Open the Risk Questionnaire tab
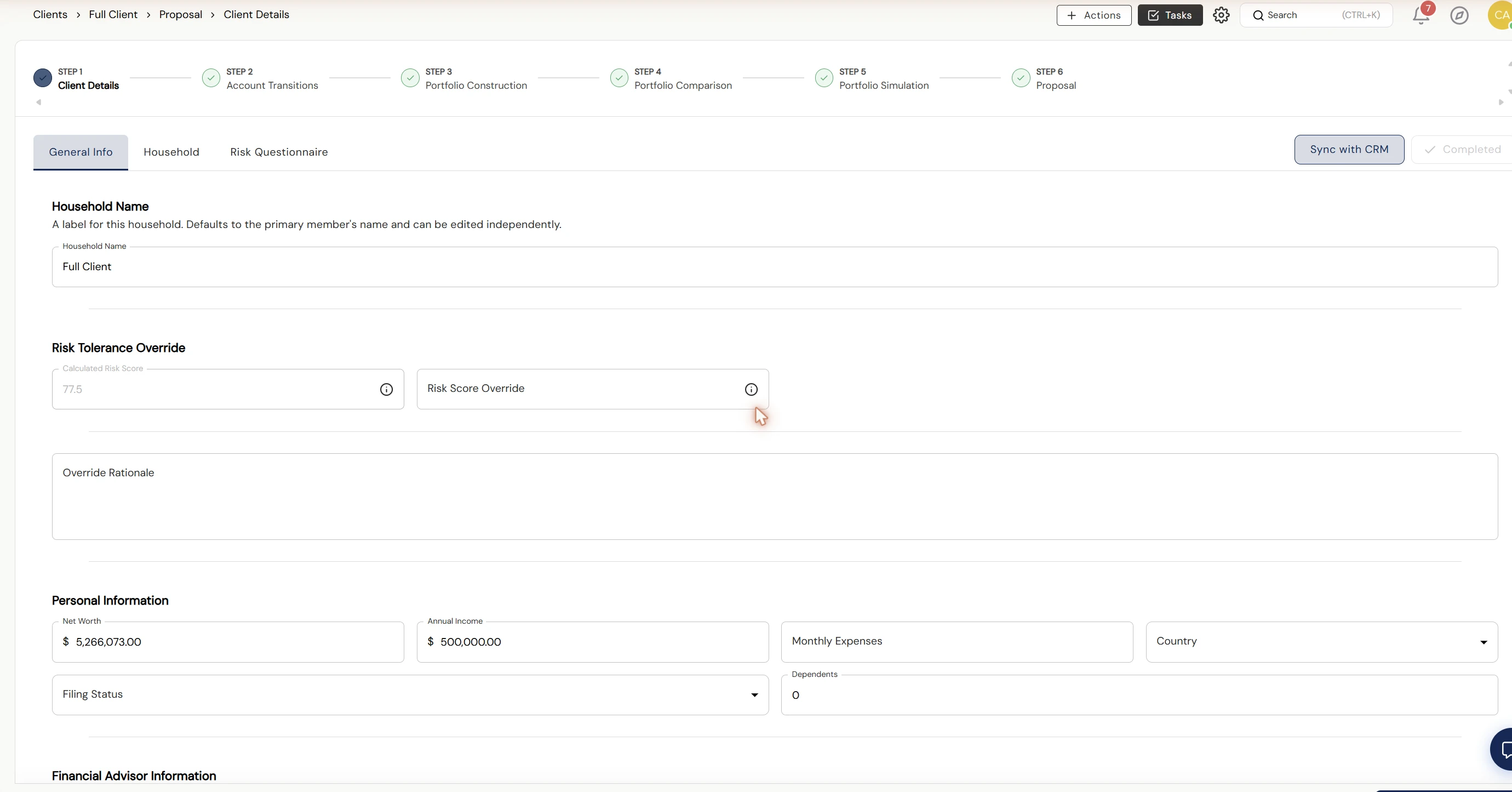The image size is (1512, 792). click(279, 152)
